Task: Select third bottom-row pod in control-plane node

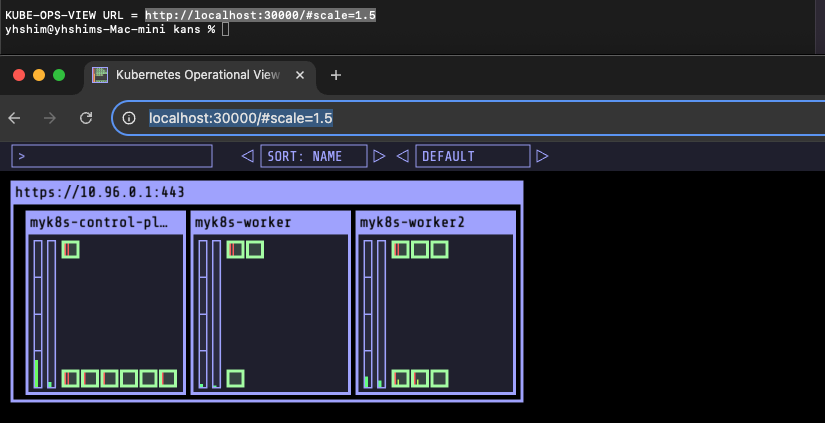Action: [x=109, y=378]
